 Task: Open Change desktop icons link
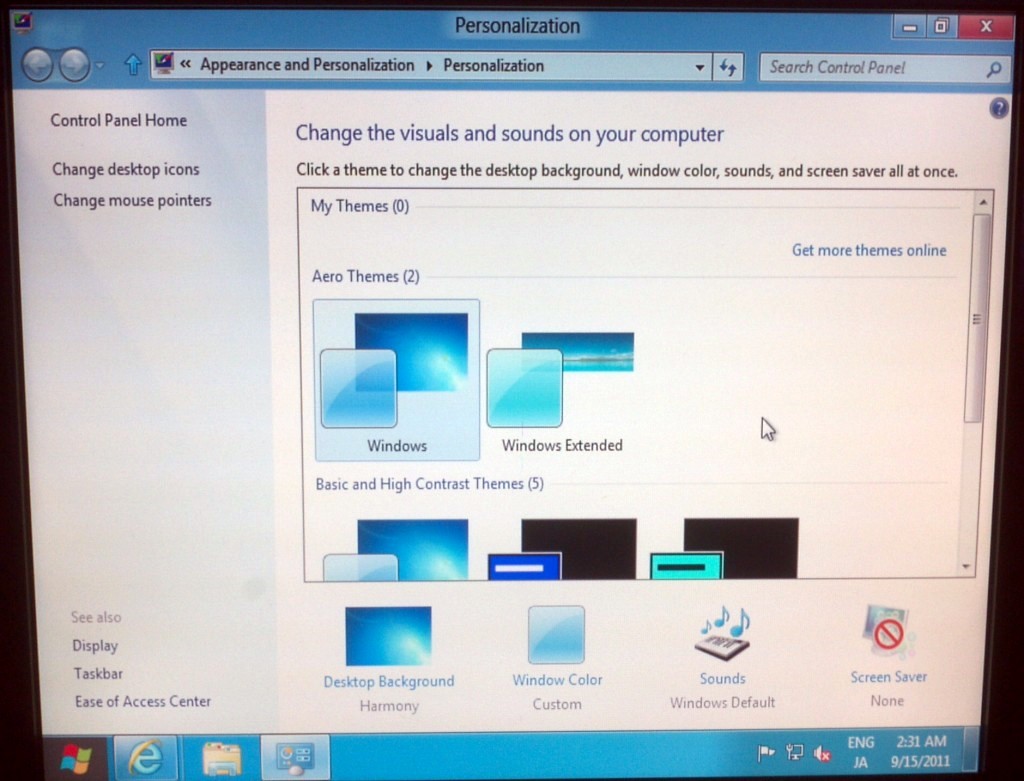pyautogui.click(x=126, y=169)
